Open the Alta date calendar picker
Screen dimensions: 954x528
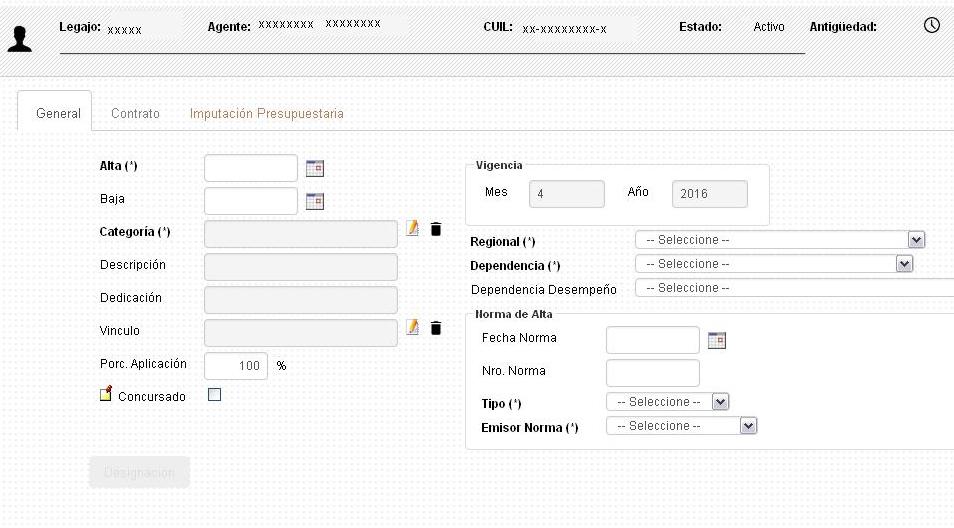pyautogui.click(x=315, y=168)
